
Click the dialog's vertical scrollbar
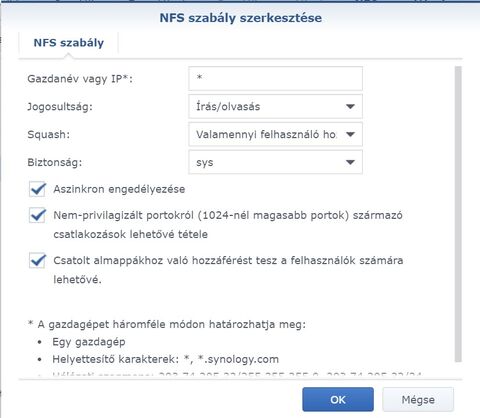(458, 214)
